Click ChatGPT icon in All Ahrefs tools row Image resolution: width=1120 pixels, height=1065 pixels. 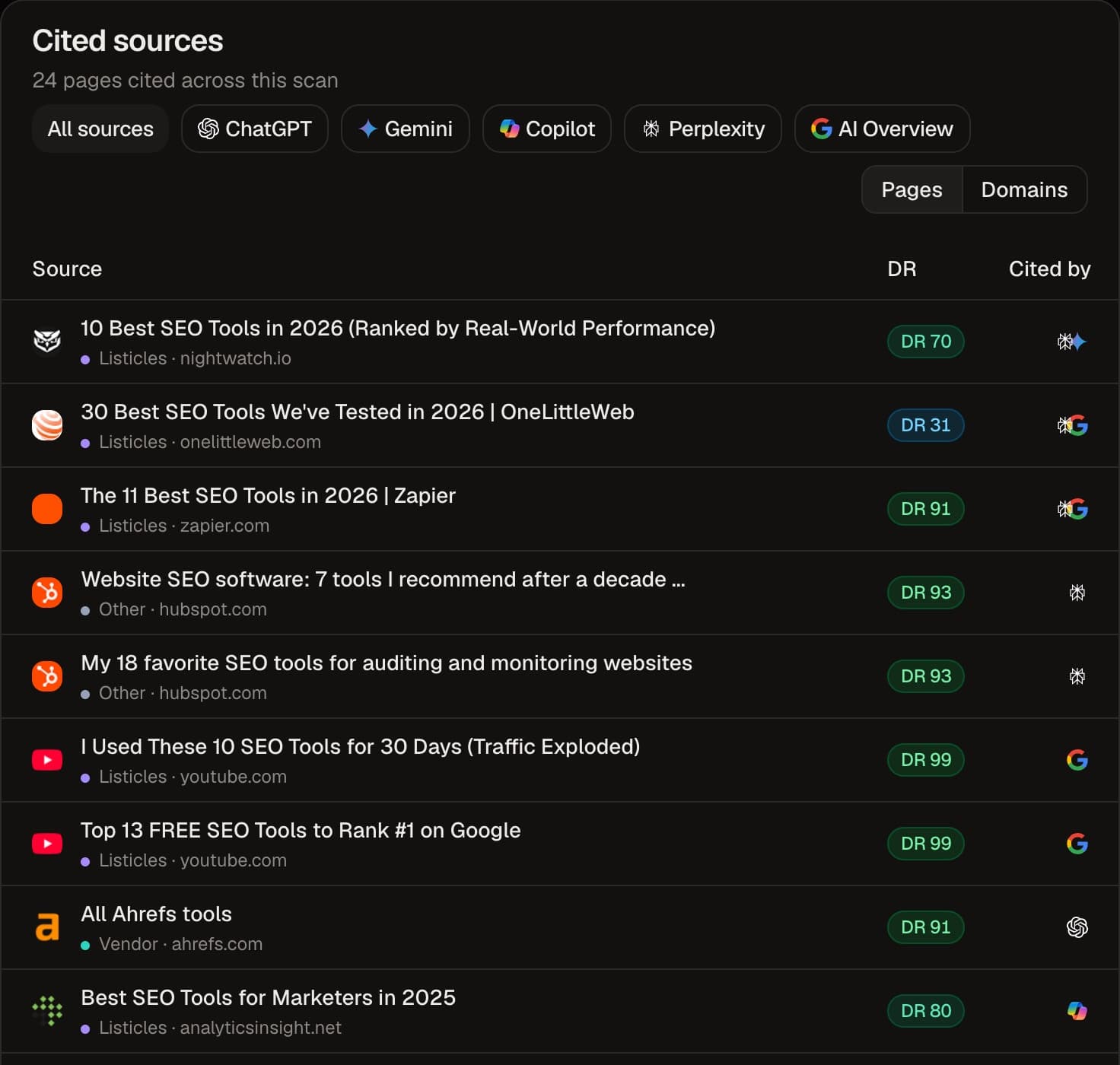click(1077, 927)
